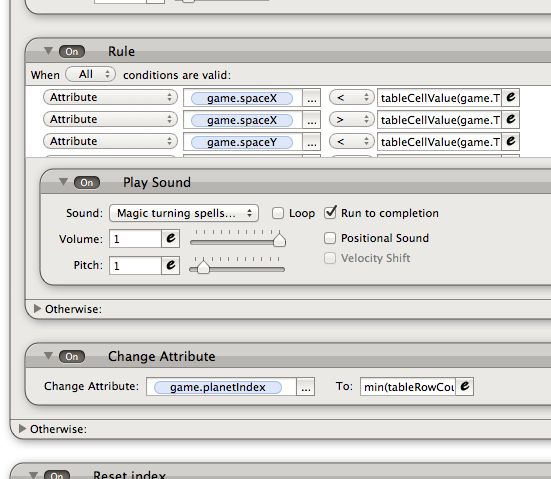The height and width of the screenshot is (479, 551).
Task: Toggle the Rule behavior On switch
Action: pos(72,52)
